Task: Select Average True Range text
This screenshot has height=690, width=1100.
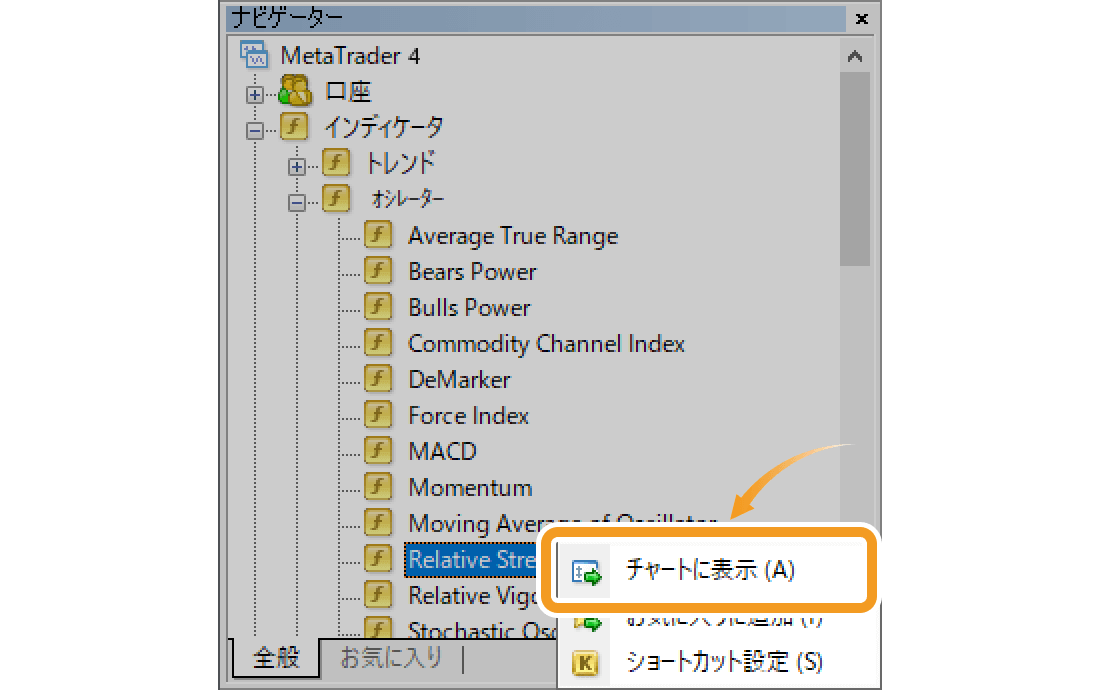Action: click(x=514, y=236)
